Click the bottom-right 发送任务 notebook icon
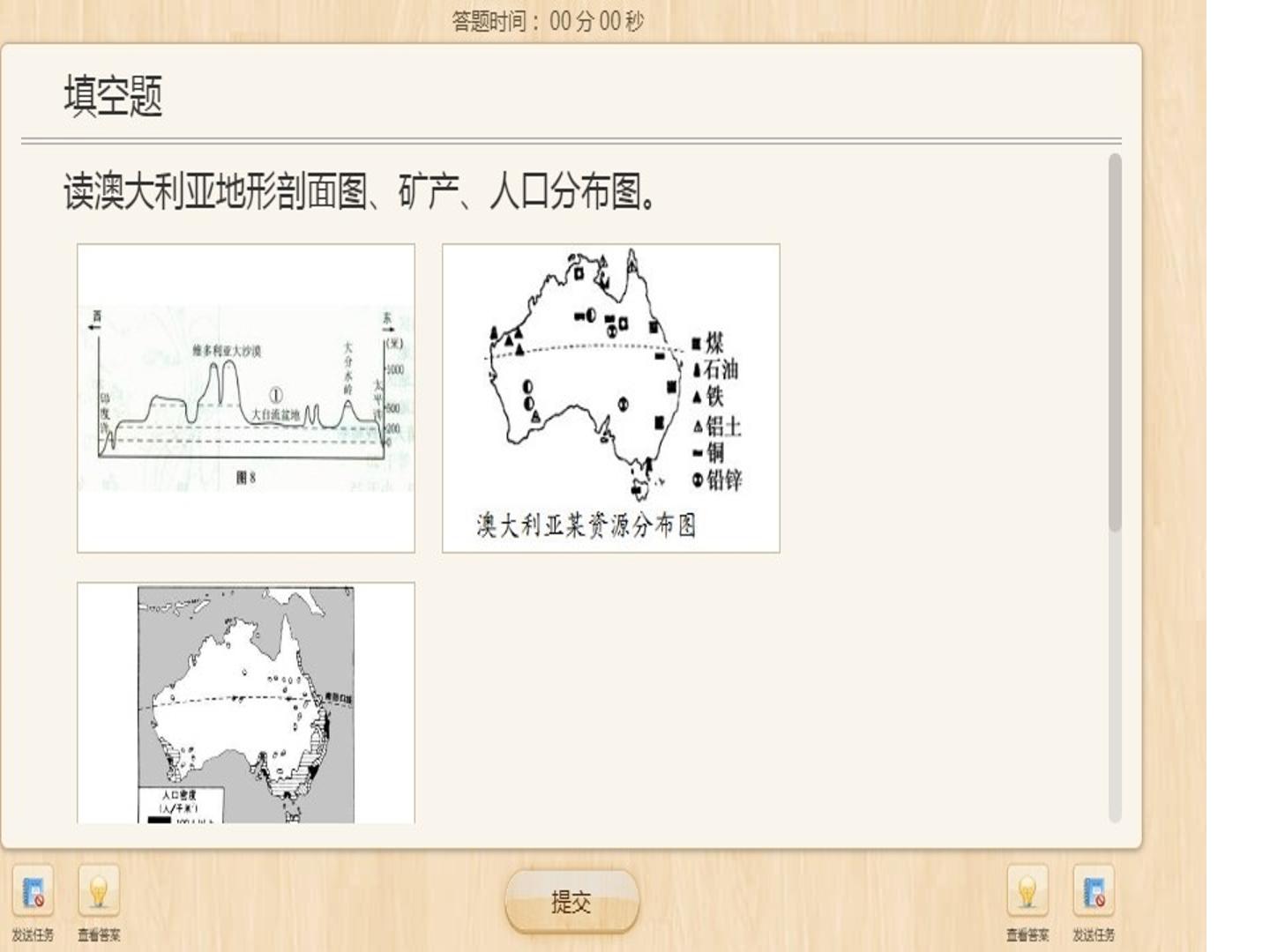This screenshot has width=1270, height=952. [x=1094, y=893]
